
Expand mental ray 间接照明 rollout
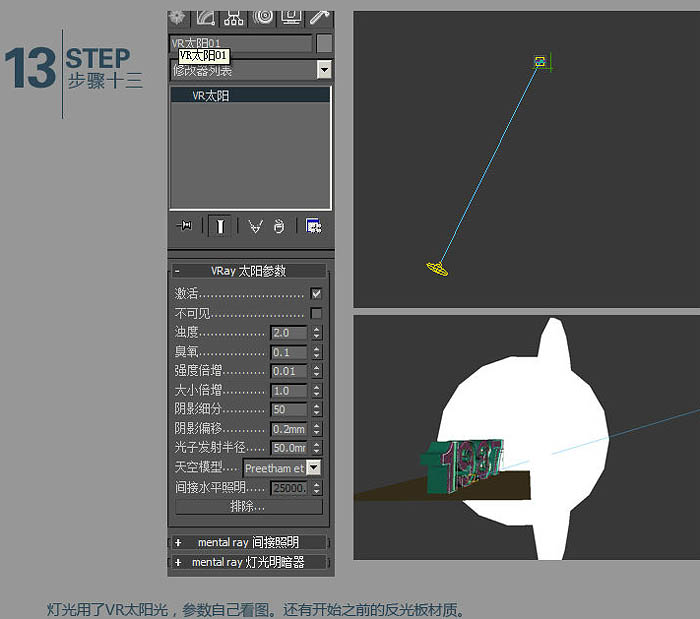point(248,542)
